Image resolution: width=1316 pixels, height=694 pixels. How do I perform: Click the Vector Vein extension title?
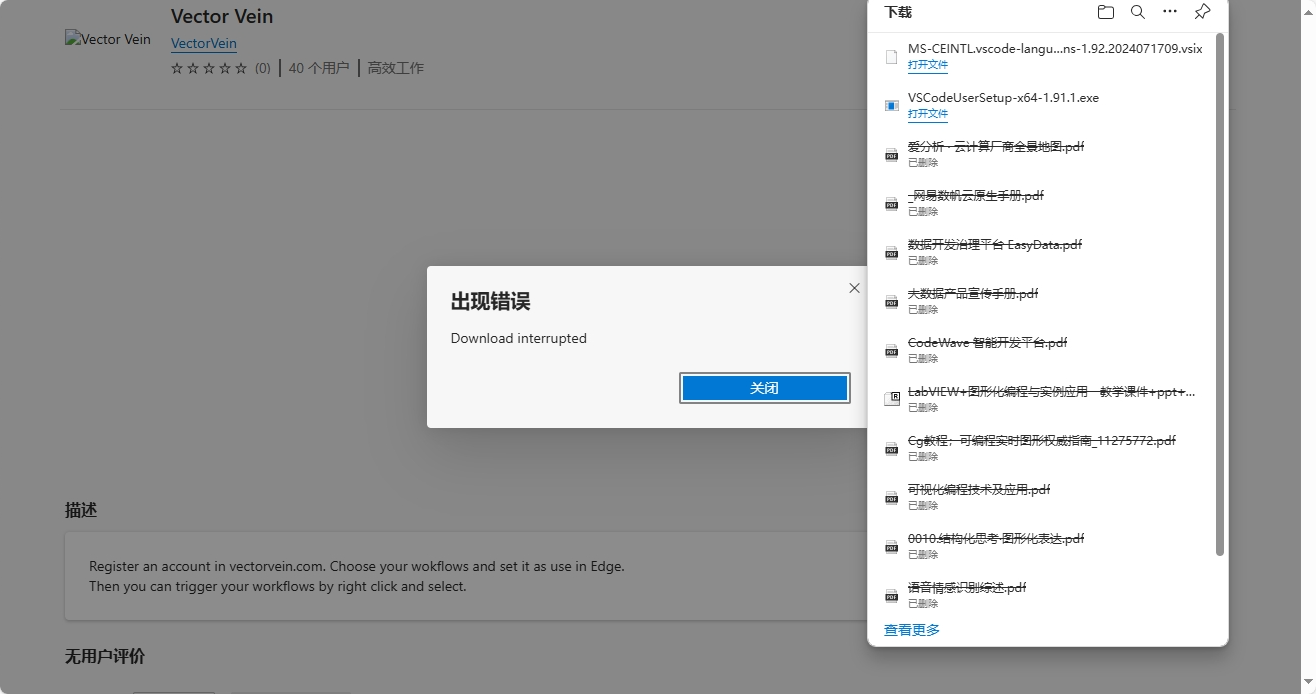(222, 16)
